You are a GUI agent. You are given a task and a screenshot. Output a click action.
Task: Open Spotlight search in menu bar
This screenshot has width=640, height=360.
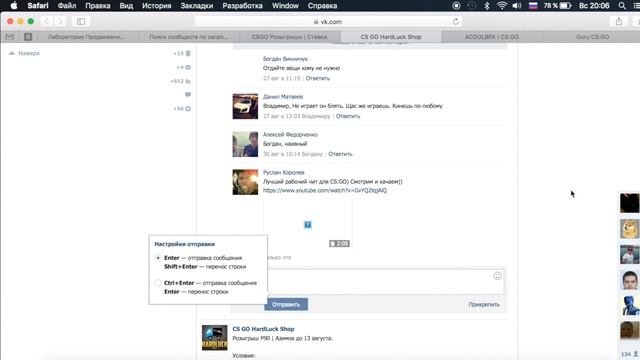coord(622,6)
